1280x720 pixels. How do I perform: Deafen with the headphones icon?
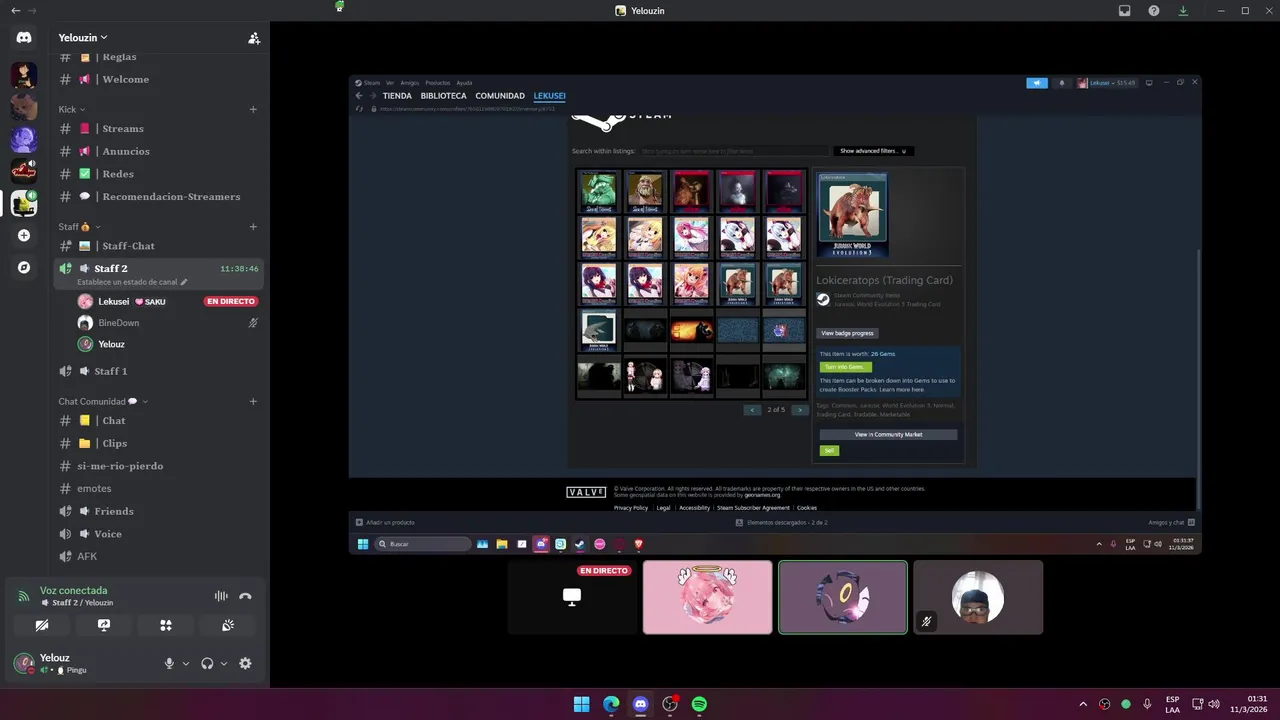[207, 663]
